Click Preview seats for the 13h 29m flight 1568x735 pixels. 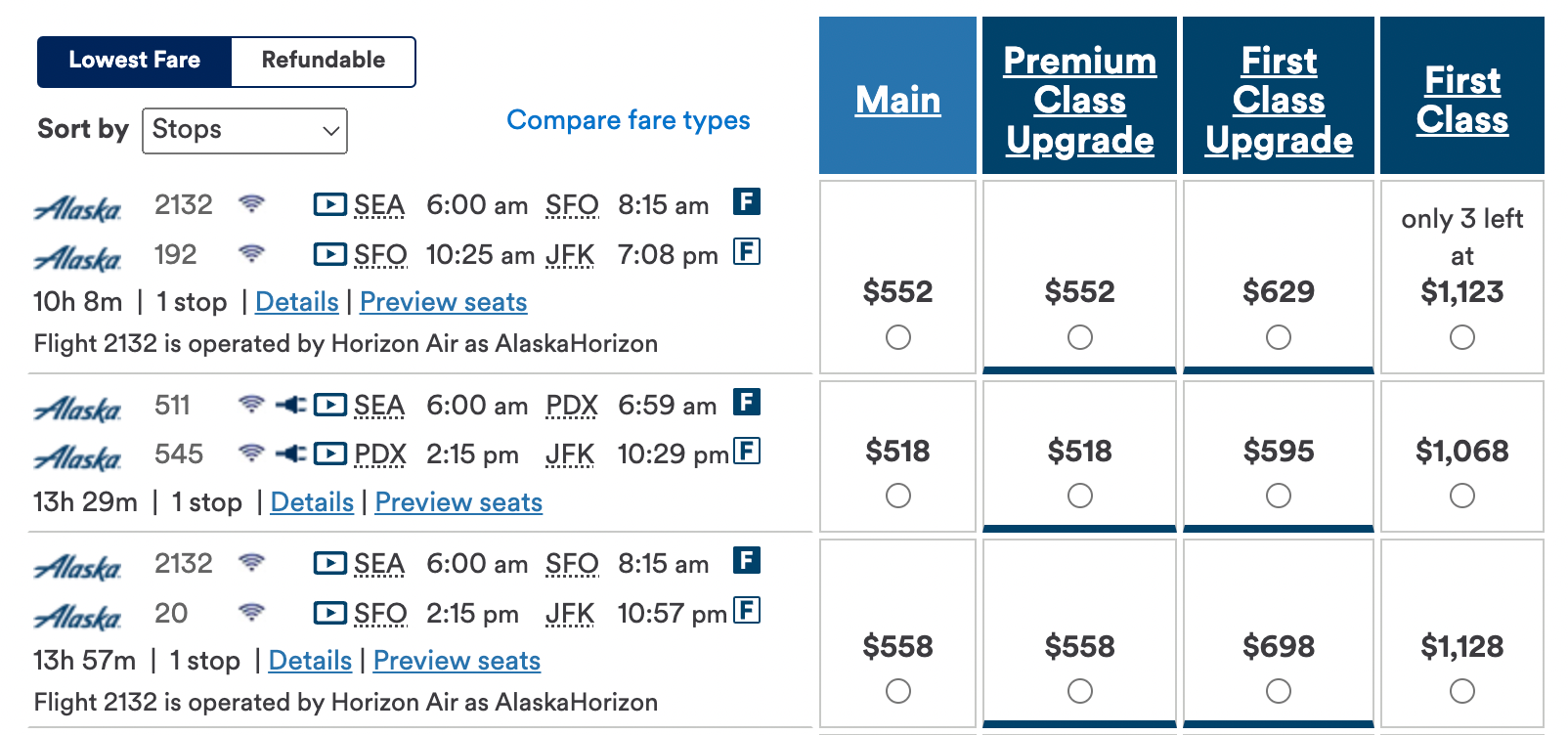coord(458,501)
